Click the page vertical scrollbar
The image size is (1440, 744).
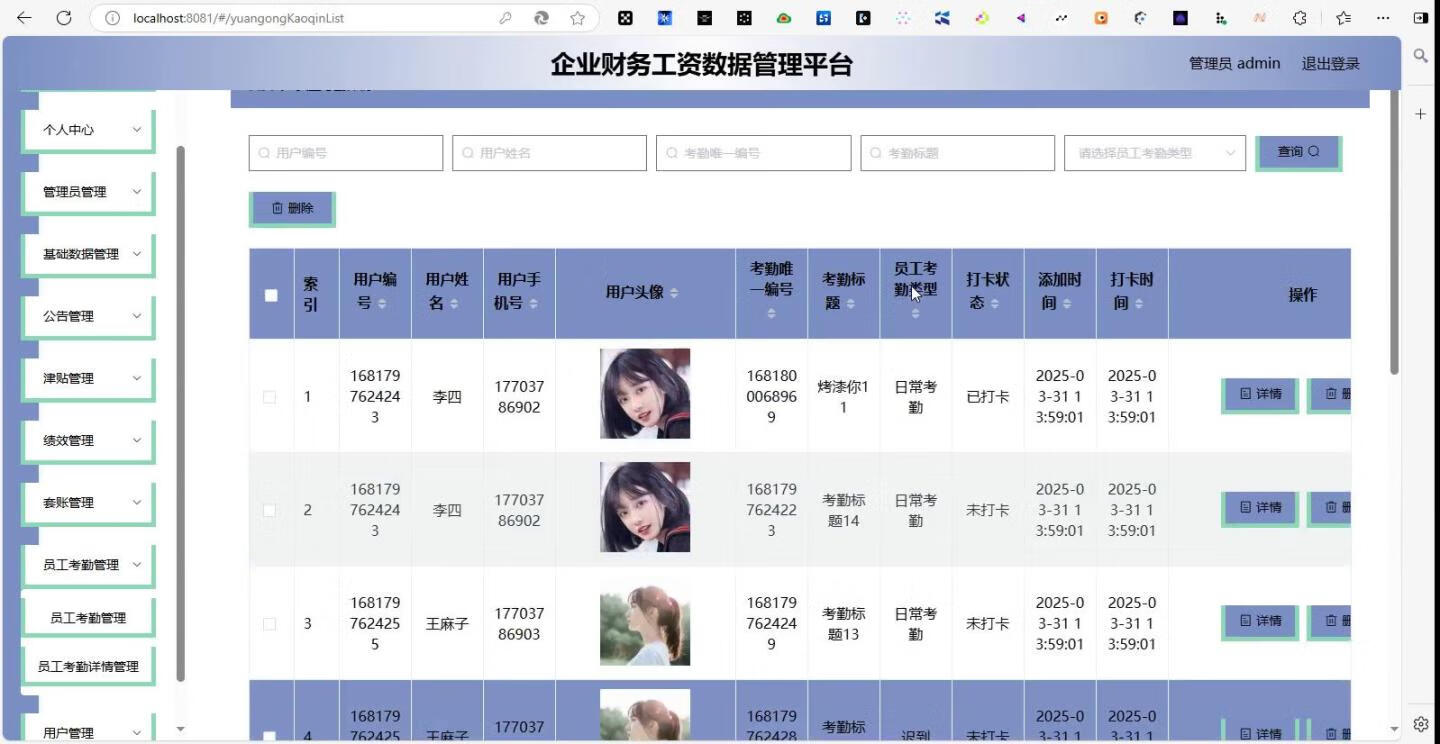pos(1395,232)
